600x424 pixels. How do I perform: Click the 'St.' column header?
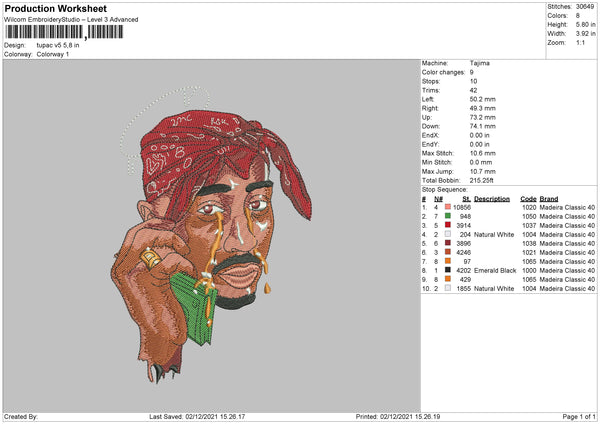click(466, 199)
